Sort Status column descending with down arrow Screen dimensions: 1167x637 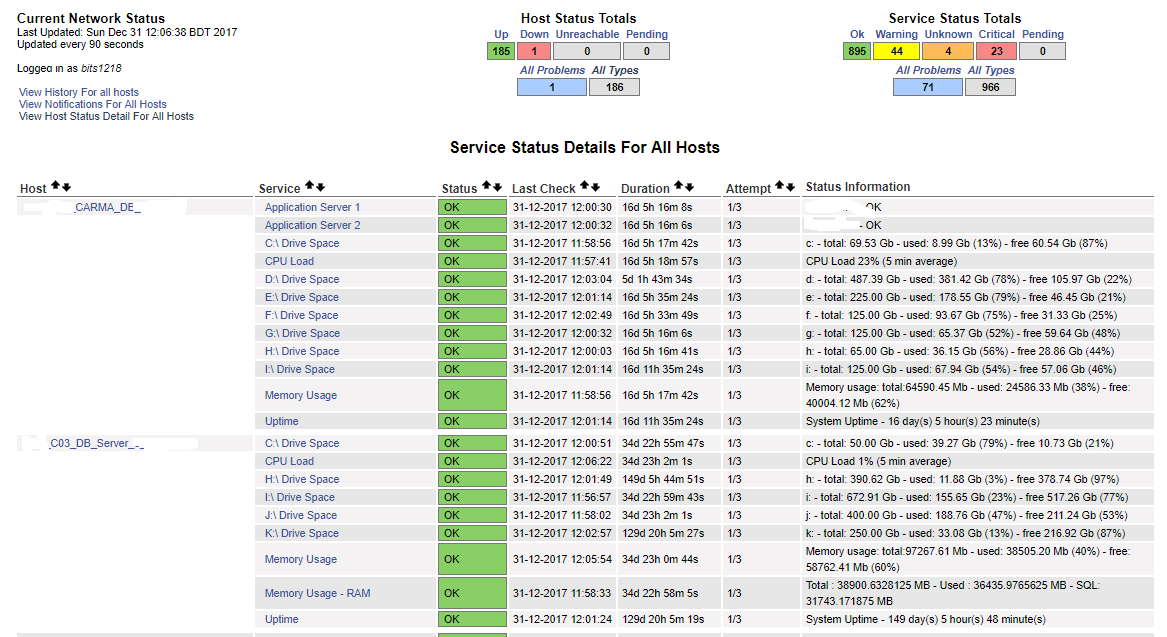click(x=497, y=186)
